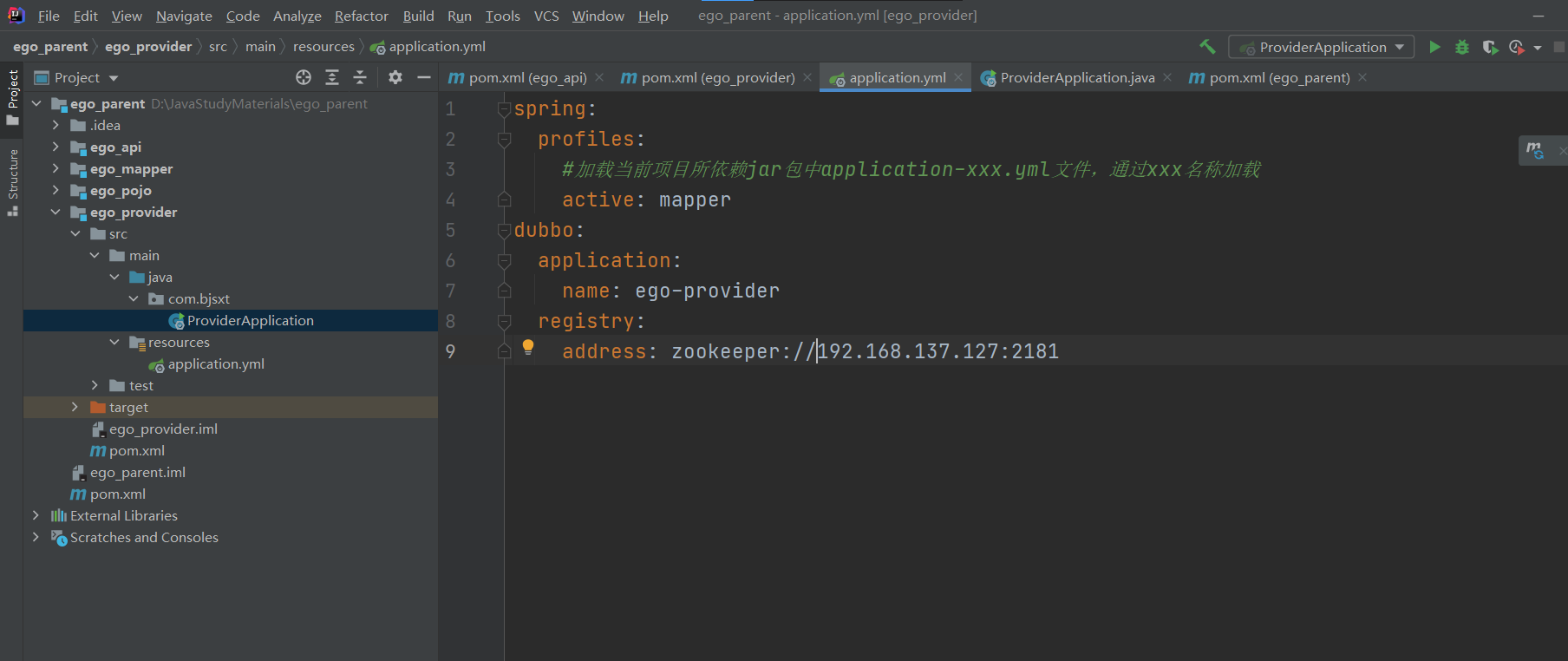This screenshot has height=661, width=1568.
Task: Collapse the ego_provider module
Action: pyautogui.click(x=56, y=212)
